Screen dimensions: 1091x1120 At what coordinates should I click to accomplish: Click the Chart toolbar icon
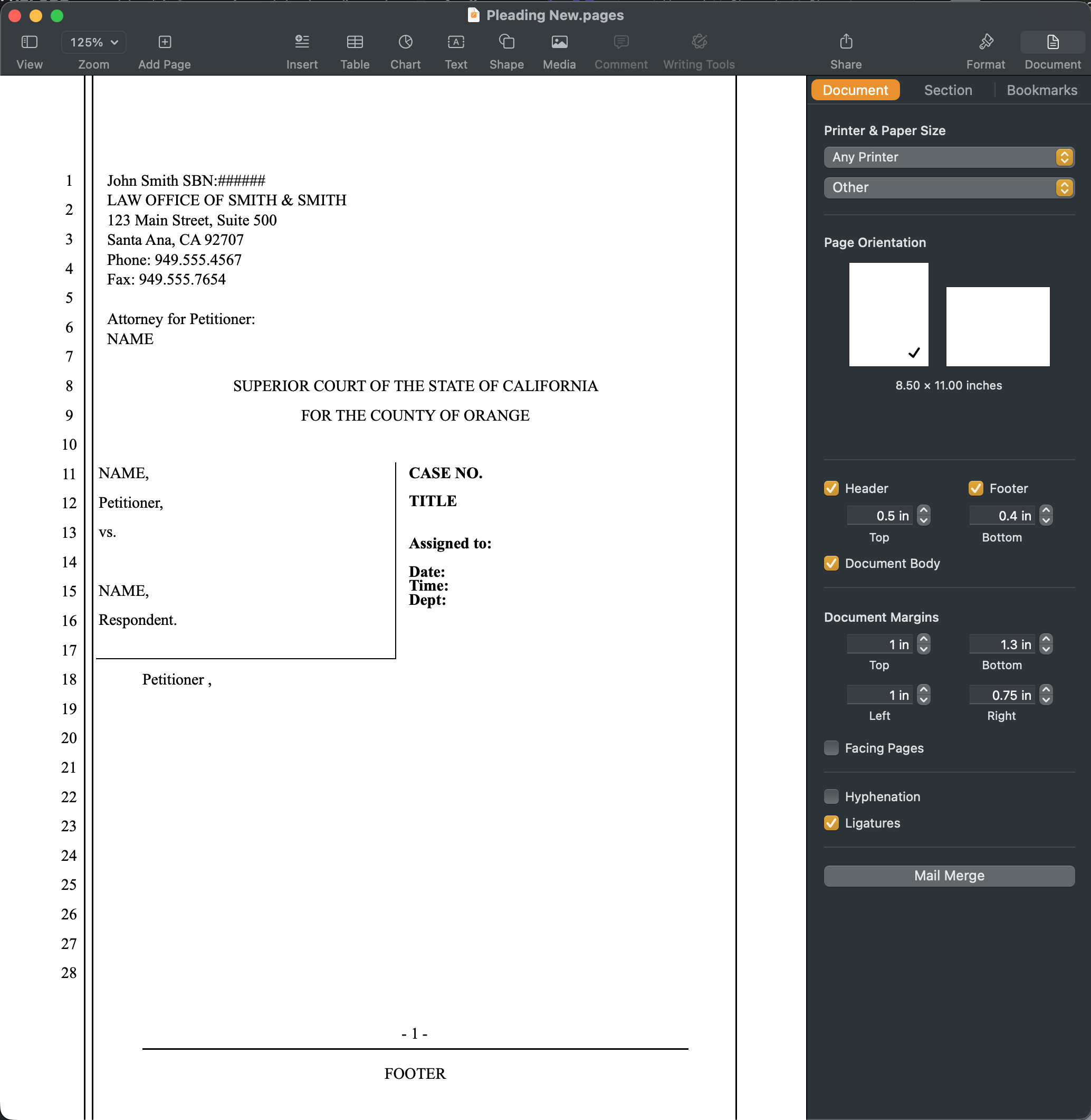click(405, 42)
